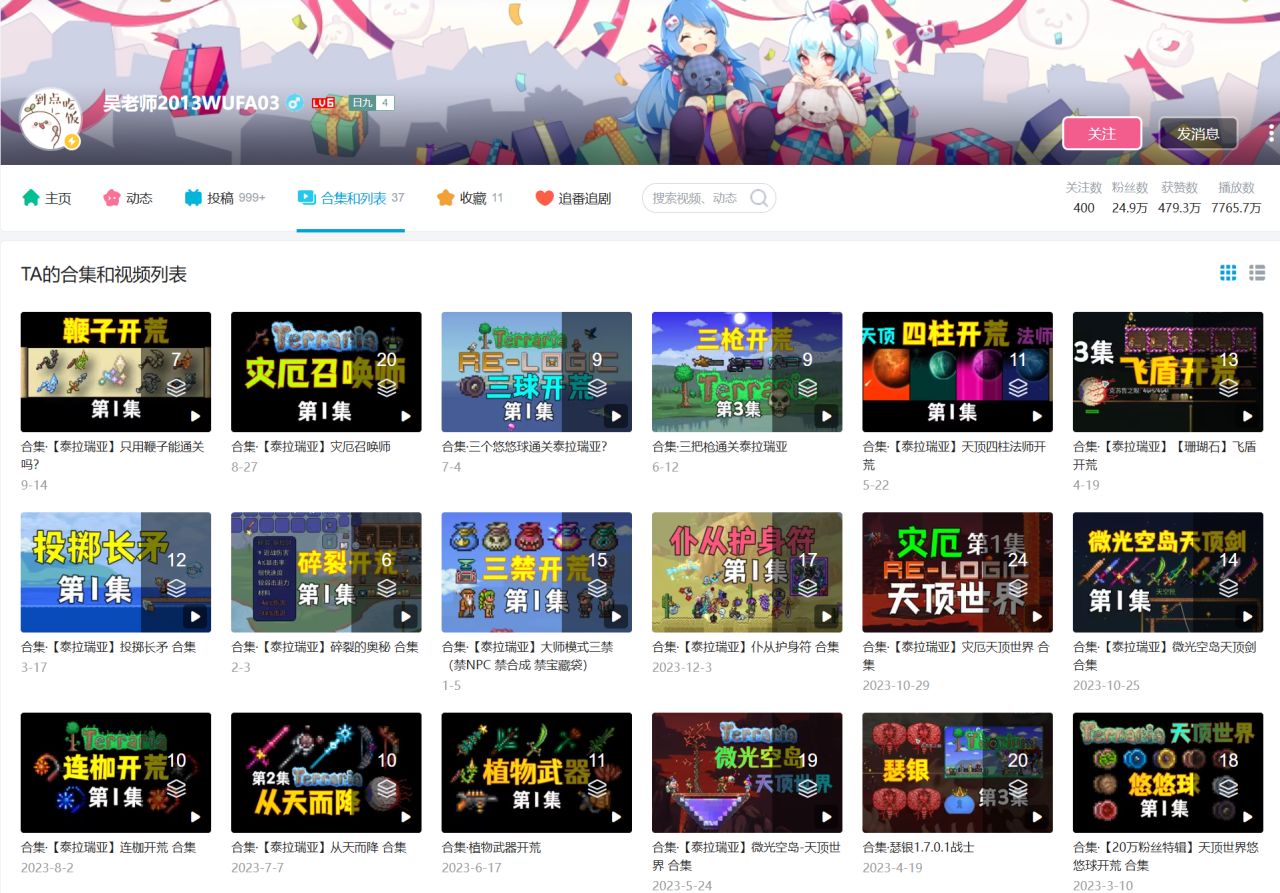This screenshot has width=1280, height=893.
Task: Open the 关注数 400 following list
Action: click(1084, 198)
